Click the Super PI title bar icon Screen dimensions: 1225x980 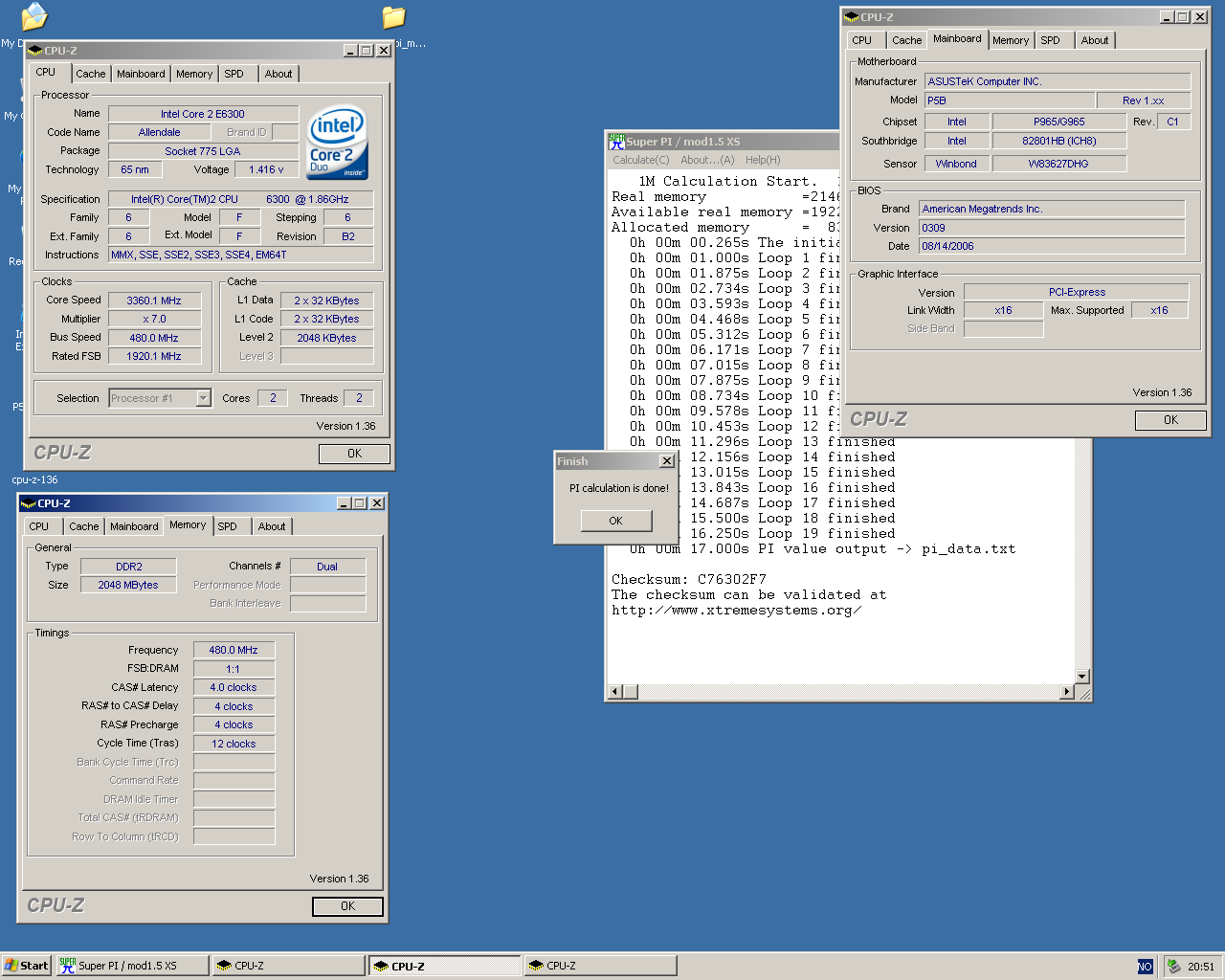click(616, 141)
